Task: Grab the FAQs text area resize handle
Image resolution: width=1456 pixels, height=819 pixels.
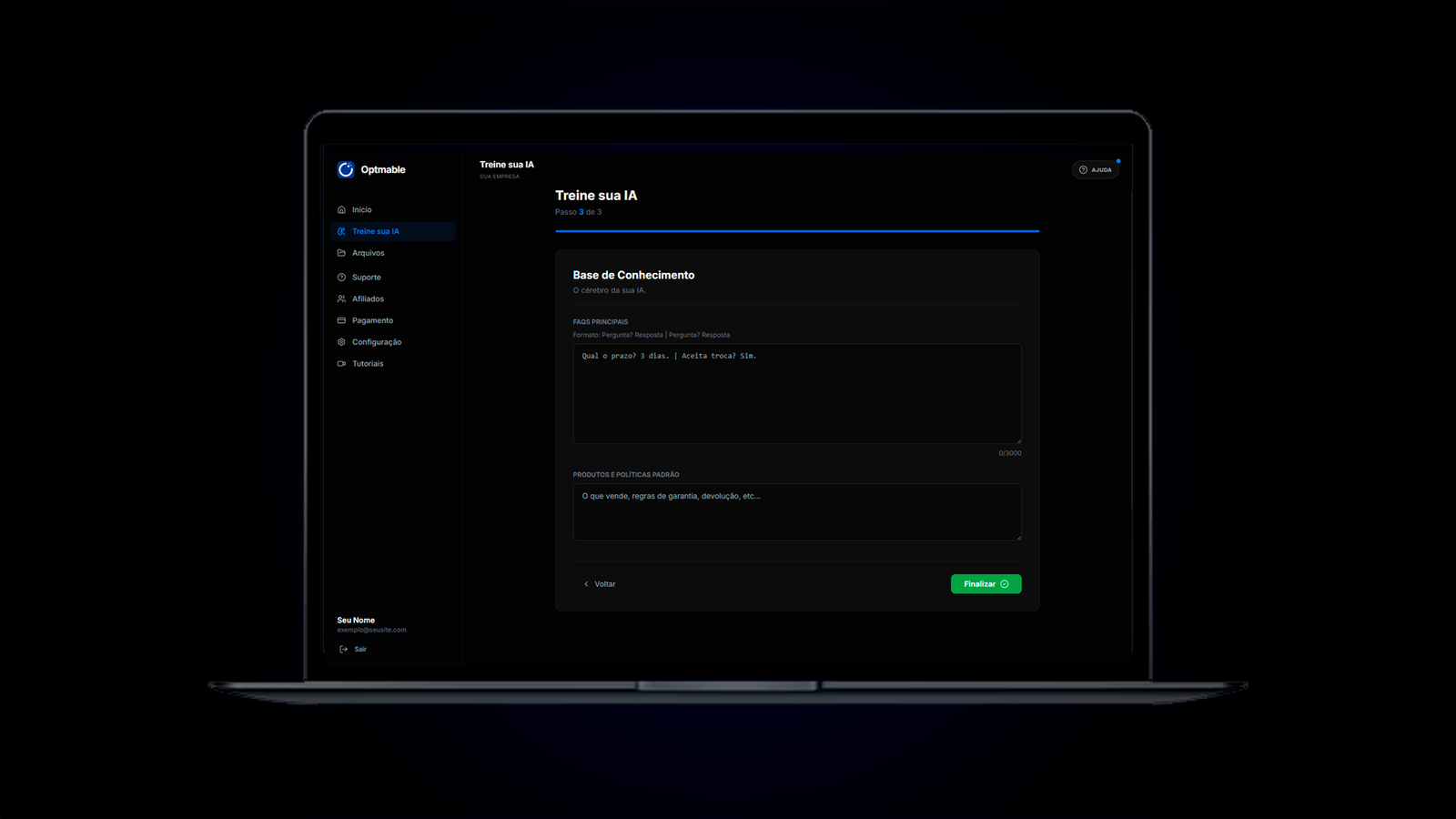Action: [1018, 440]
